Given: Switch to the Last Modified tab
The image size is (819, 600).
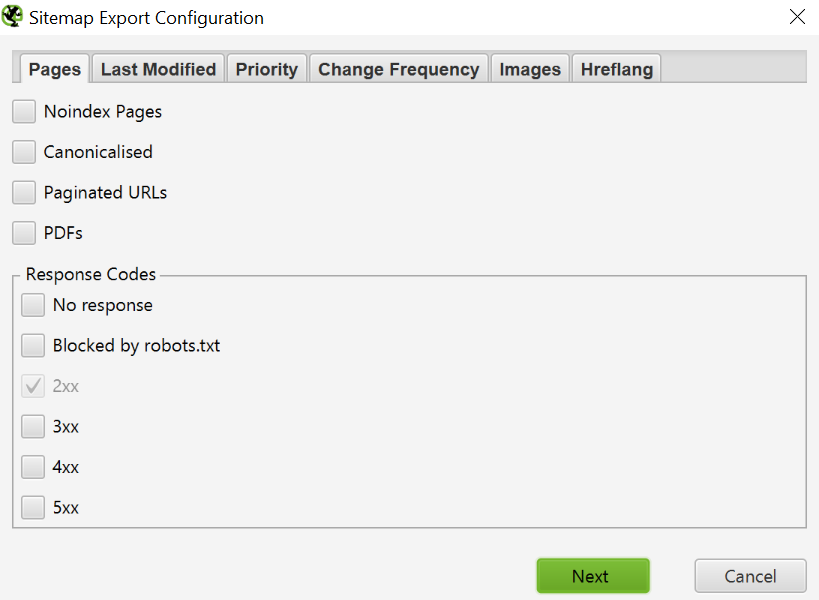Looking at the screenshot, I should click(157, 68).
